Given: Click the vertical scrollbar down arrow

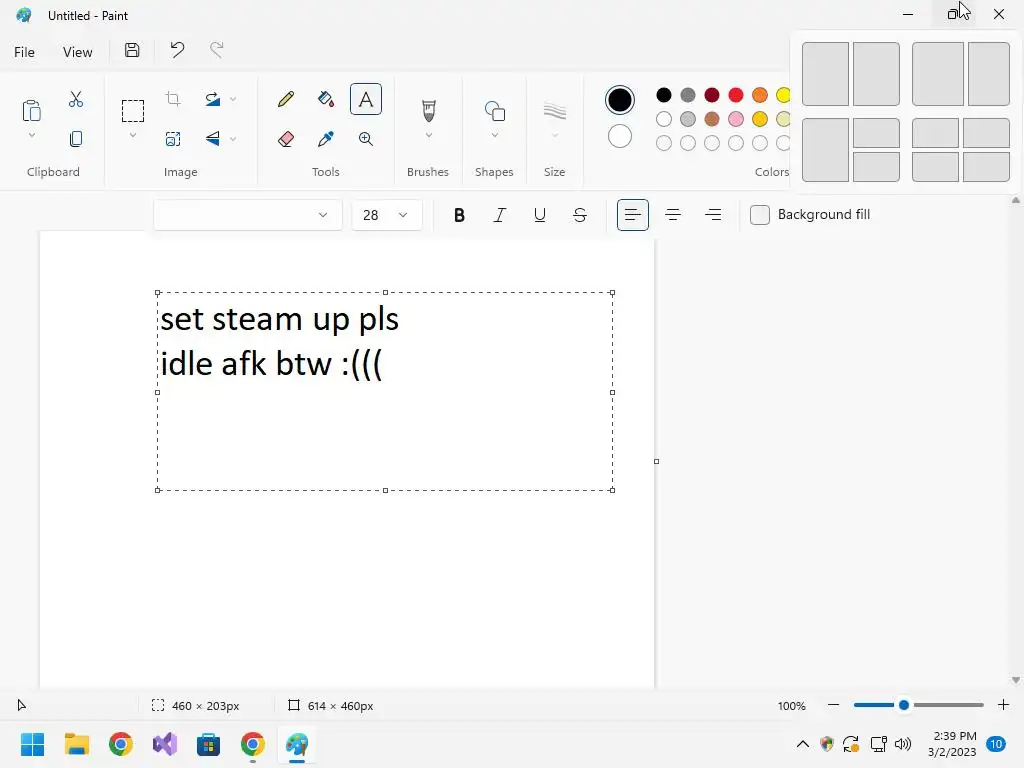Looking at the screenshot, I should point(1016,680).
